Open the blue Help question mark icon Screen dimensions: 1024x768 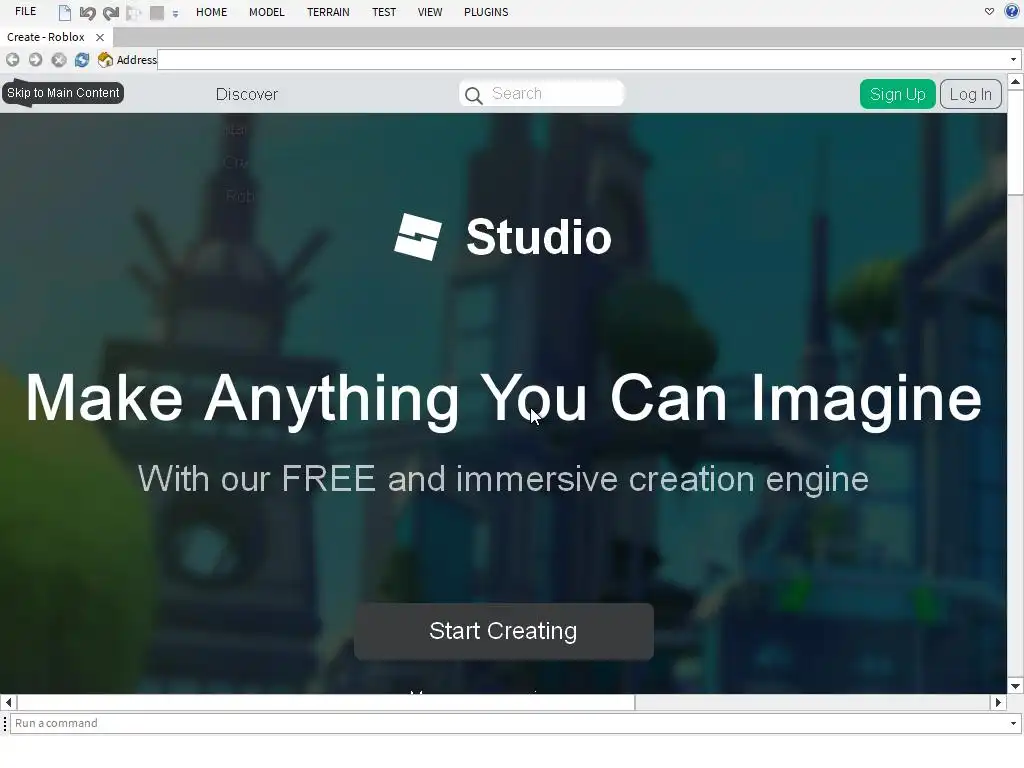tap(1012, 11)
